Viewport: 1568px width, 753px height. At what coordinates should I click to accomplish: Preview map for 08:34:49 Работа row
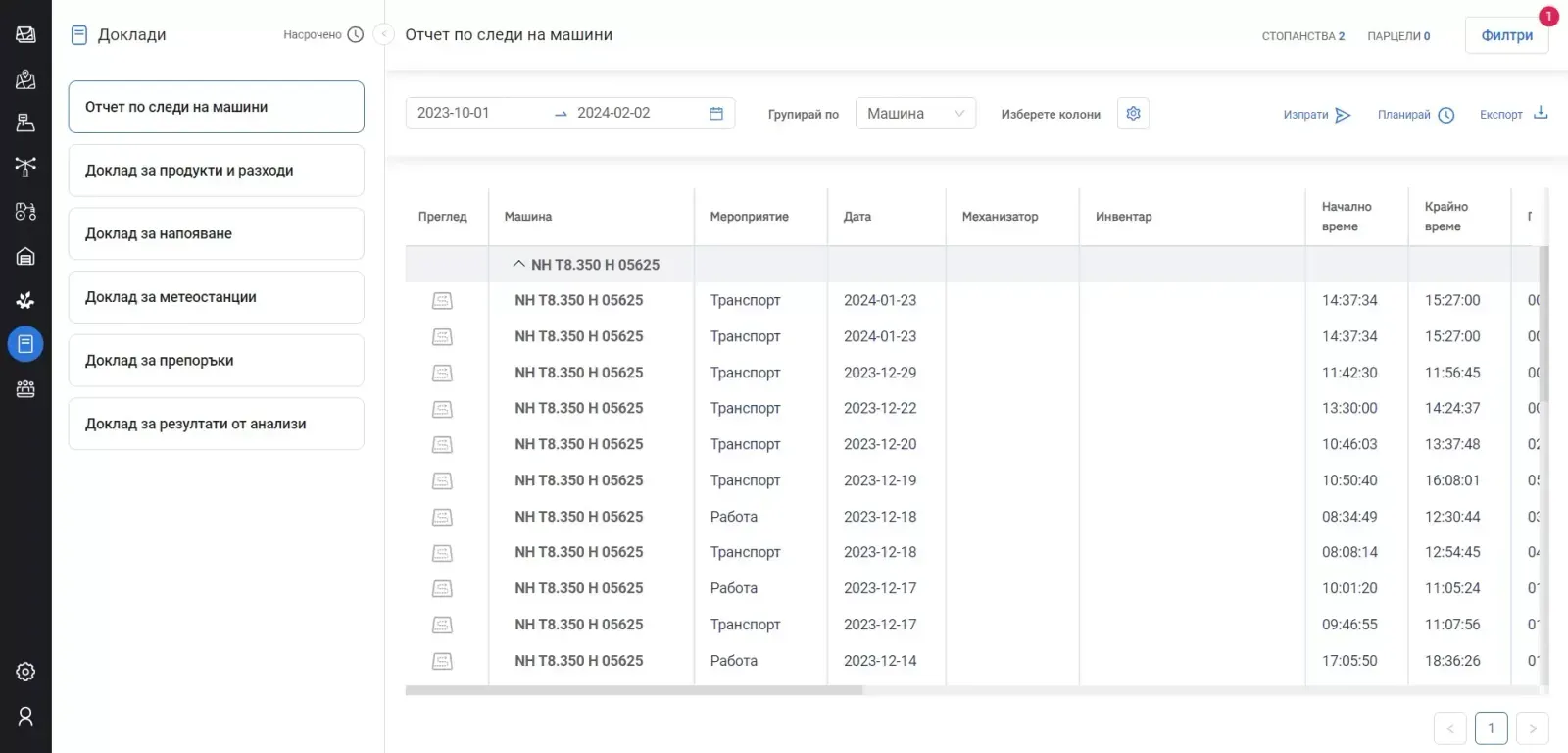(x=442, y=517)
